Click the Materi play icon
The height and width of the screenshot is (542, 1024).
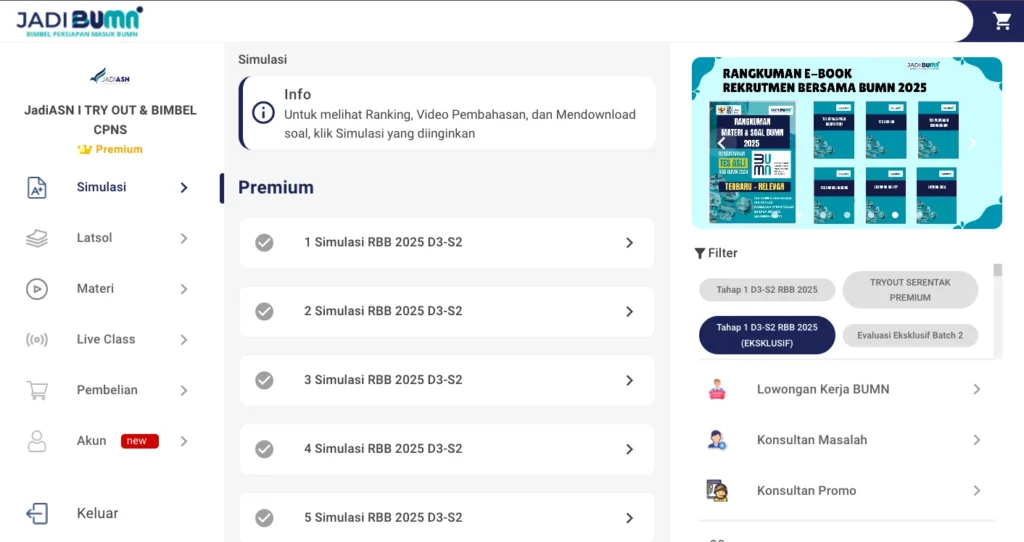37,289
